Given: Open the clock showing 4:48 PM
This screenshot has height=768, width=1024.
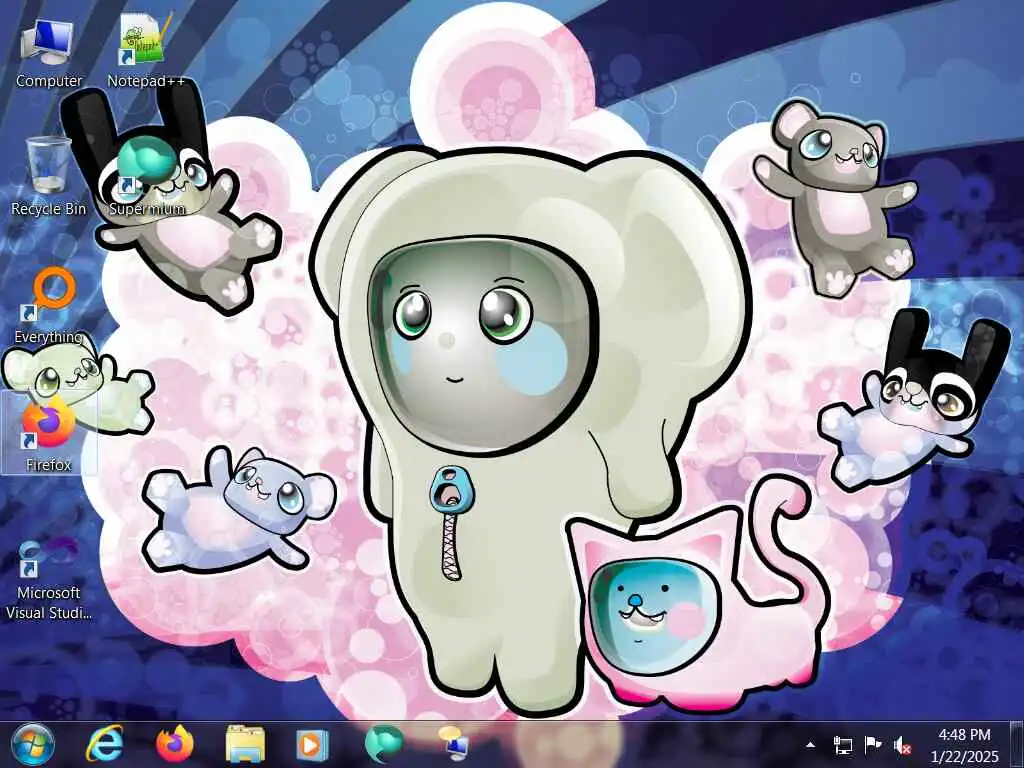Looking at the screenshot, I should click(965, 745).
